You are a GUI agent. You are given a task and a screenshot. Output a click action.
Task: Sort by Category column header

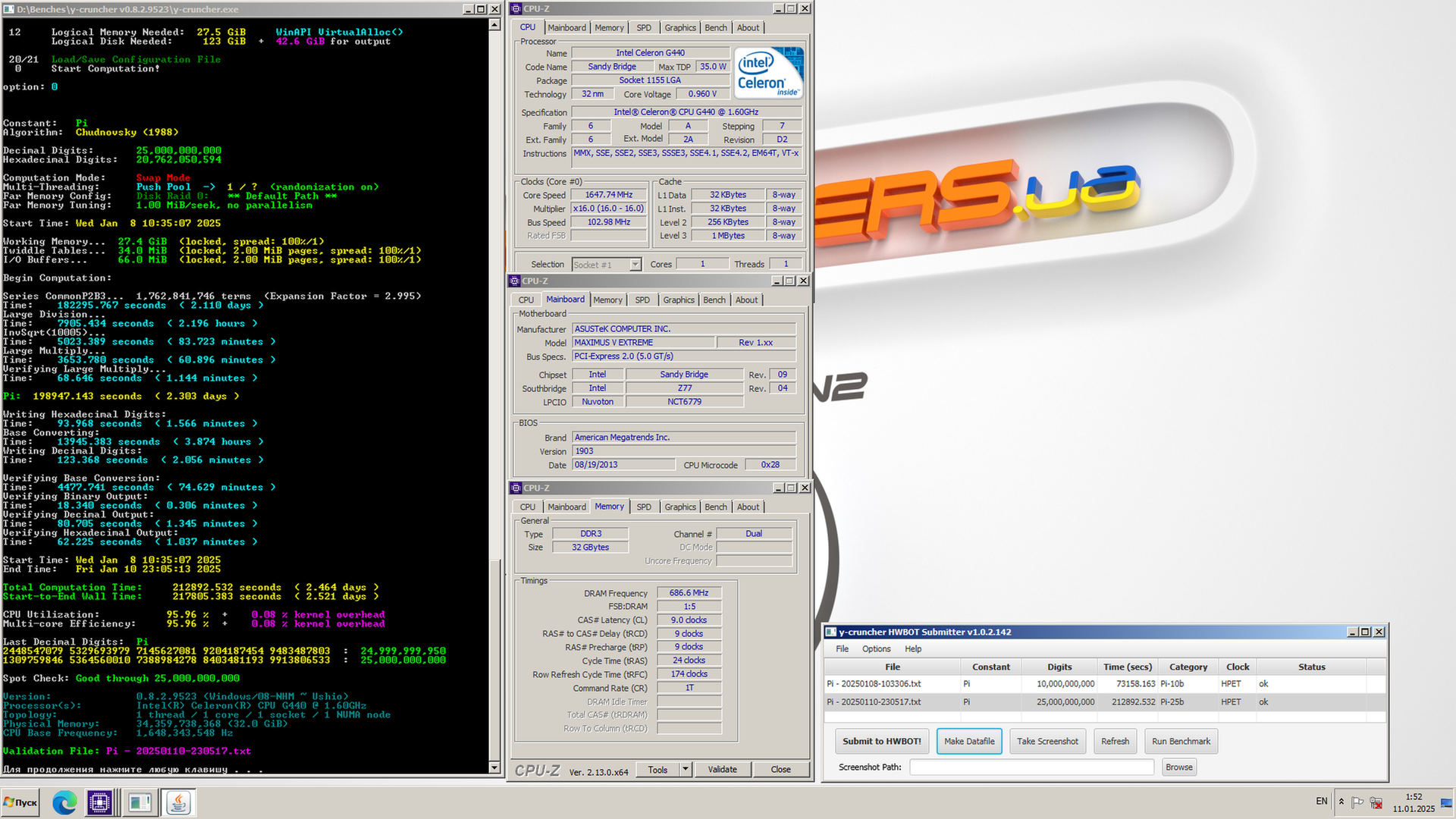coord(1188,667)
